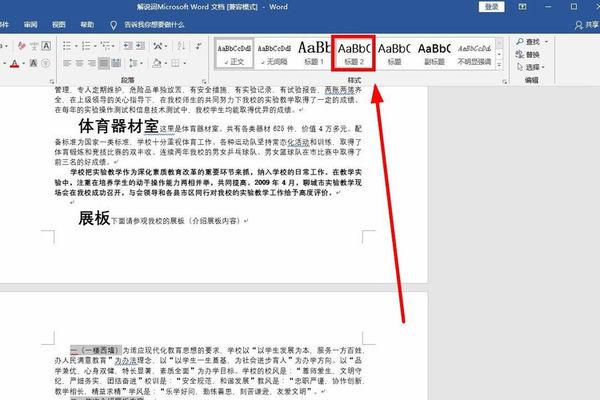Viewport: 600px width, 400px height.
Task: Click the 查找 find button label
Action: 533,41
